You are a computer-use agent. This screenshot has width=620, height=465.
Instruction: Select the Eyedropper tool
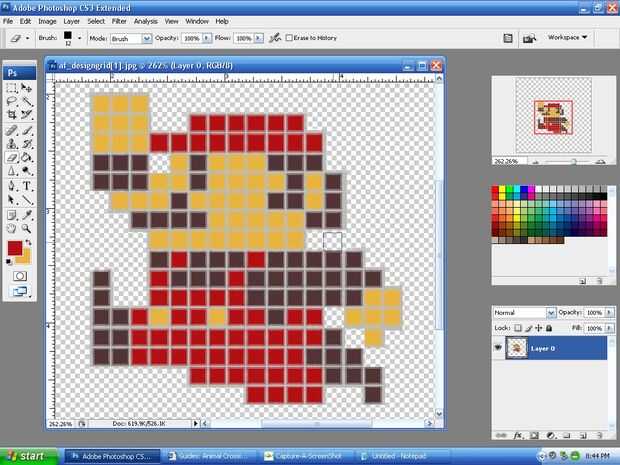[26, 215]
